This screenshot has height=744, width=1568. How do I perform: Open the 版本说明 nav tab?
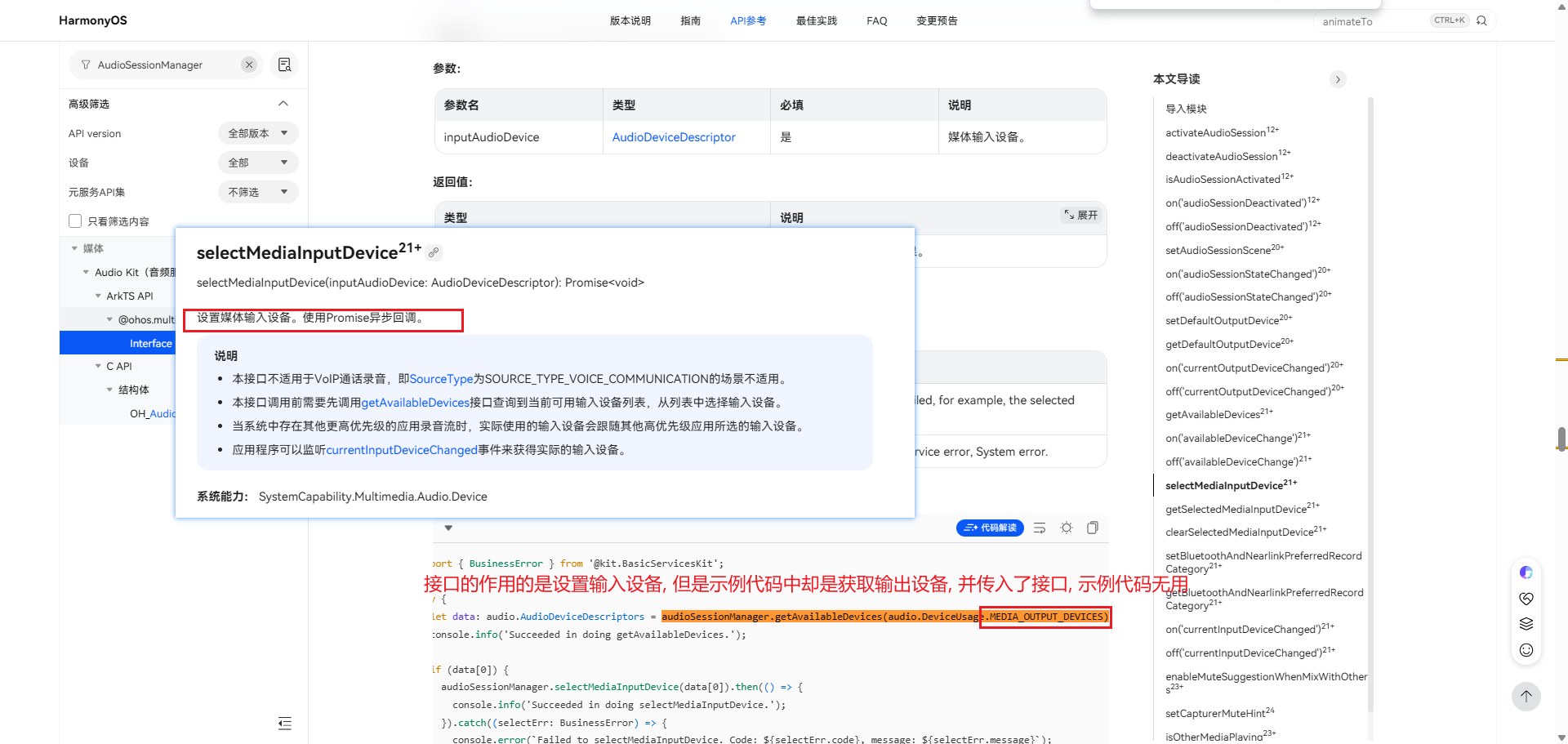point(630,20)
